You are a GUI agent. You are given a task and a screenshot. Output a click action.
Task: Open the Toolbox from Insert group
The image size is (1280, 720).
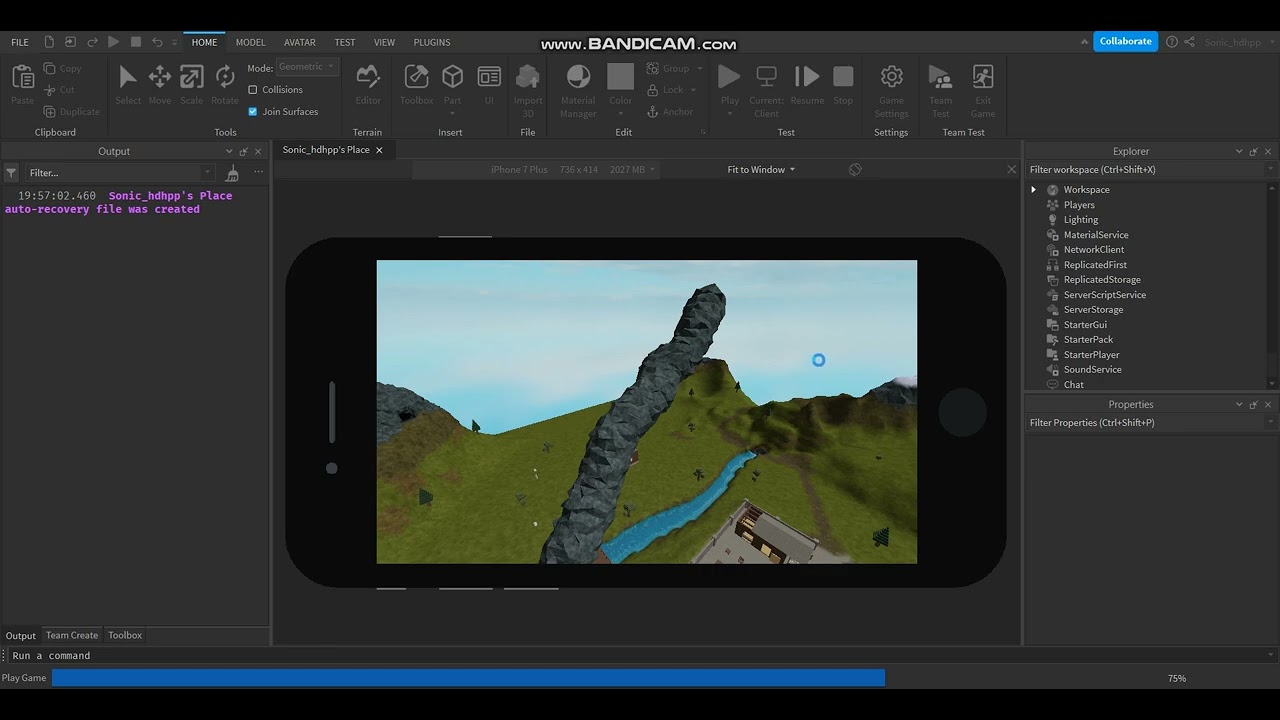[x=417, y=77]
